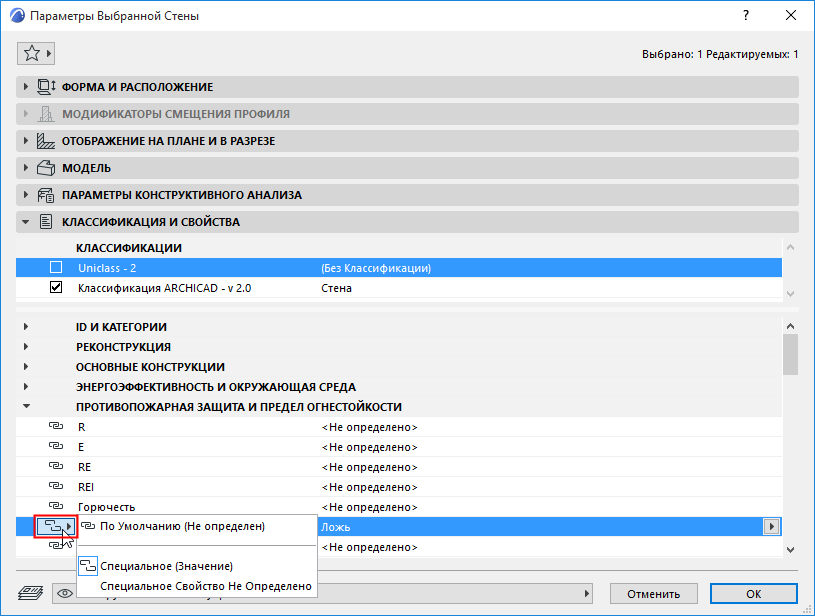
Task: Expand ЭНЕРГОЭФФЕКТИВНОСТЬ И ОКРУЖАЮЩАЯ СРЕДА group
Action: 26,387
